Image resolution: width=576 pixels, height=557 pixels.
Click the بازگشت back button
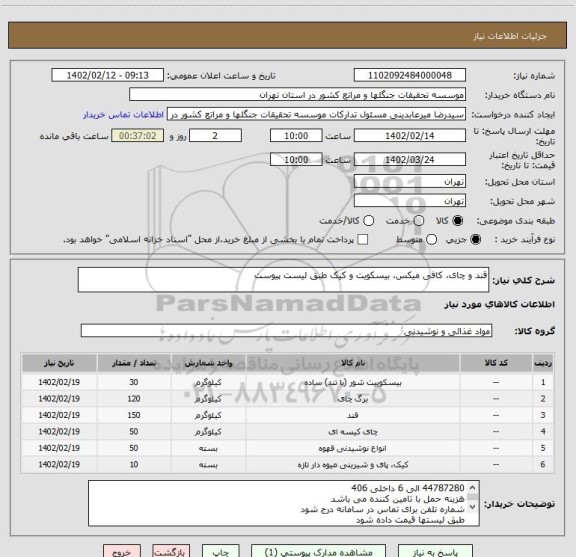click(x=171, y=551)
